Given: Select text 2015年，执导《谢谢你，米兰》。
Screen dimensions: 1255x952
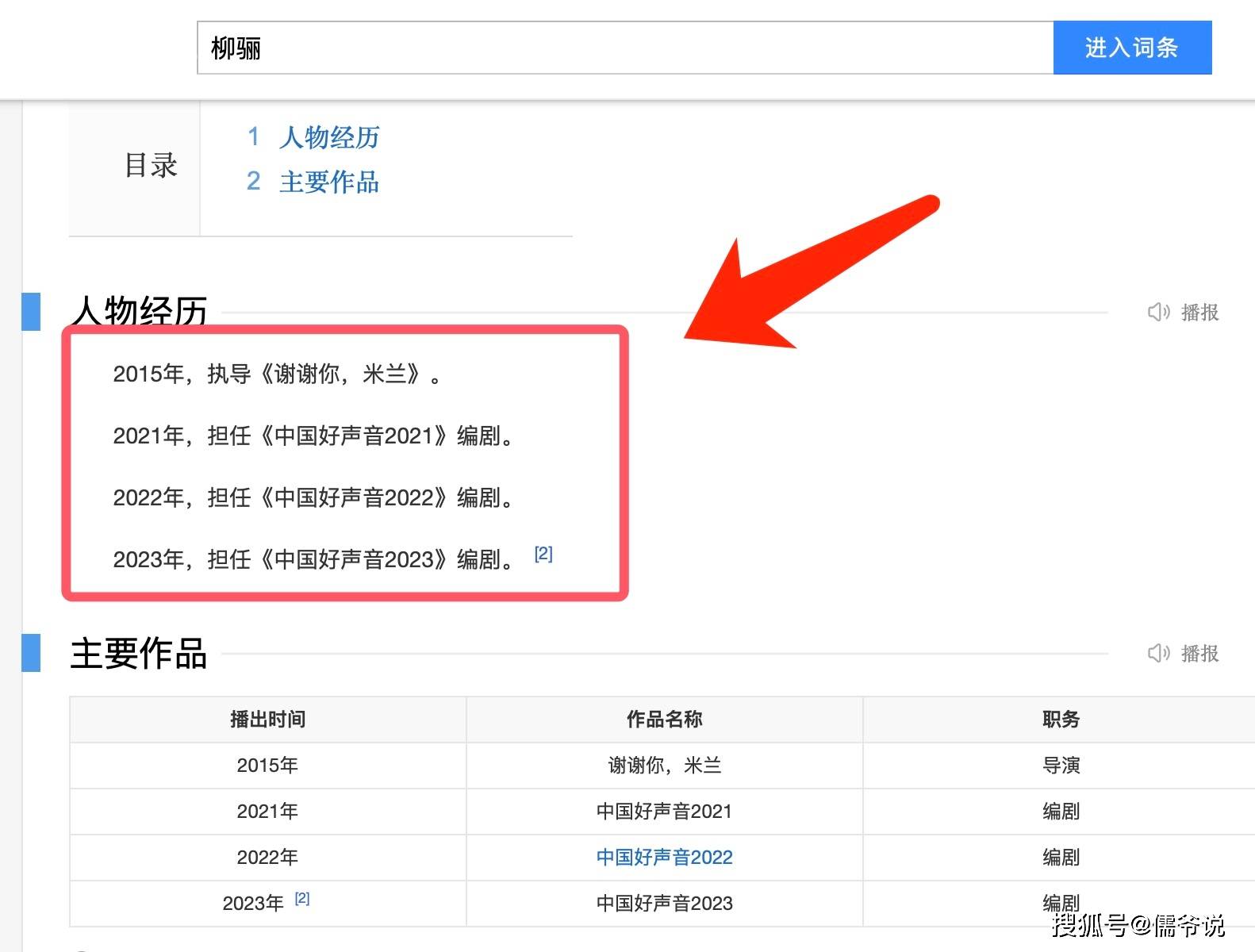Looking at the screenshot, I should (277, 374).
